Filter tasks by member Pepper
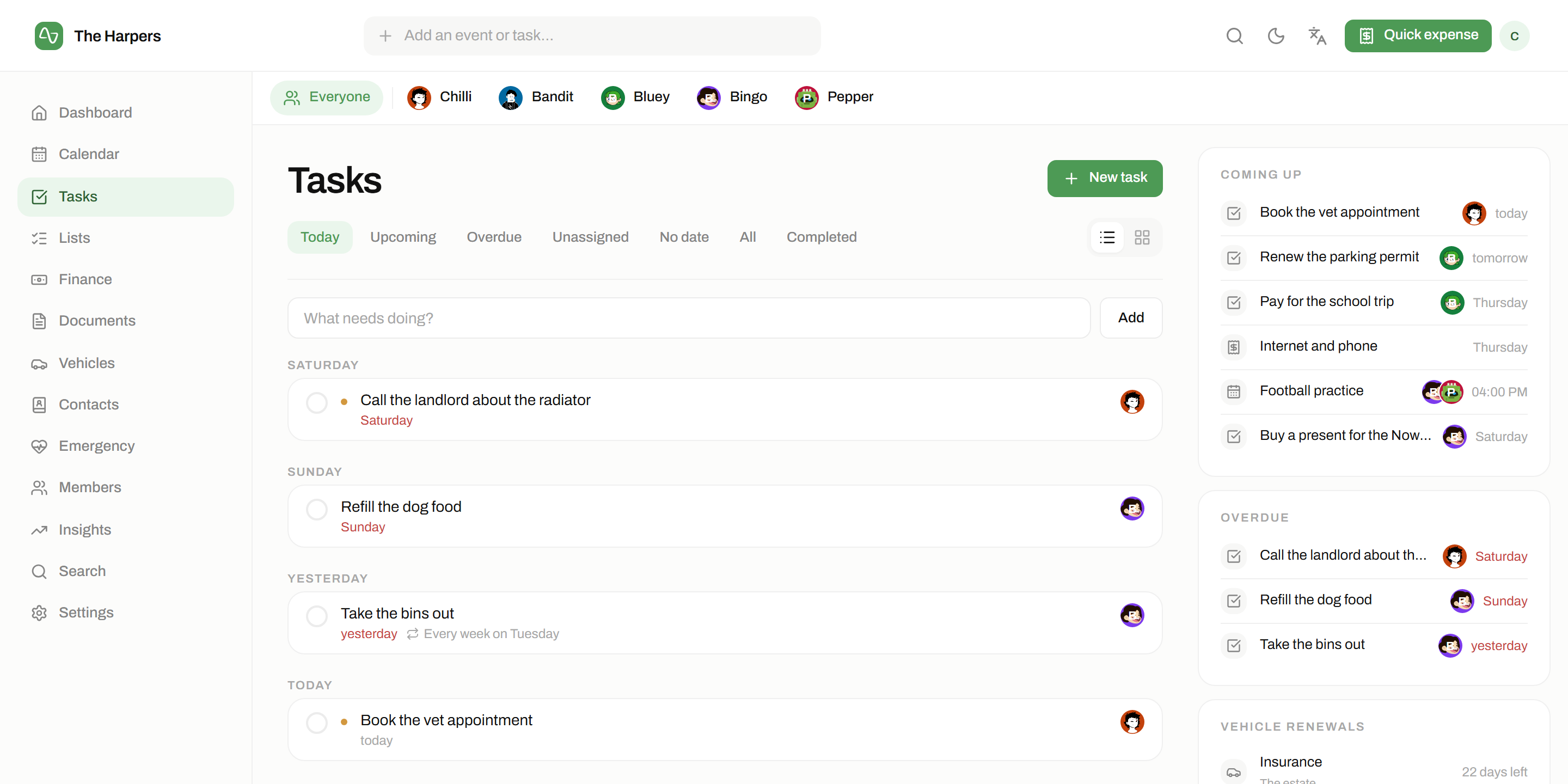 pos(834,97)
